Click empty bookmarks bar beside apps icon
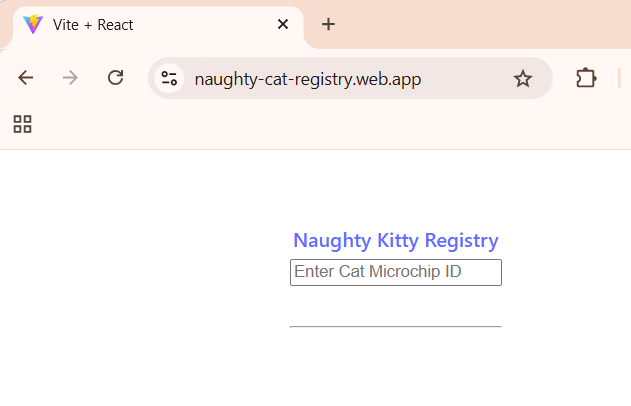The height and width of the screenshot is (406, 631). click(x=322, y=124)
